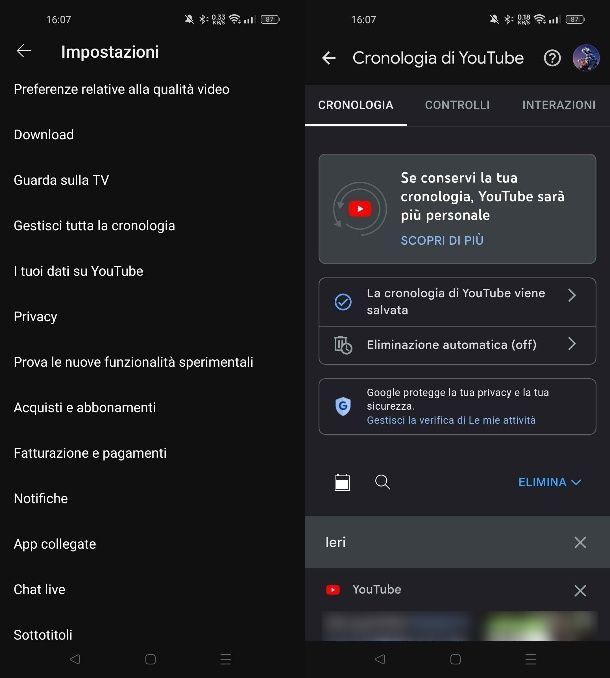Tap Gestisci la verifica di Le mie attività
This screenshot has width=610, height=678.
[451, 420]
